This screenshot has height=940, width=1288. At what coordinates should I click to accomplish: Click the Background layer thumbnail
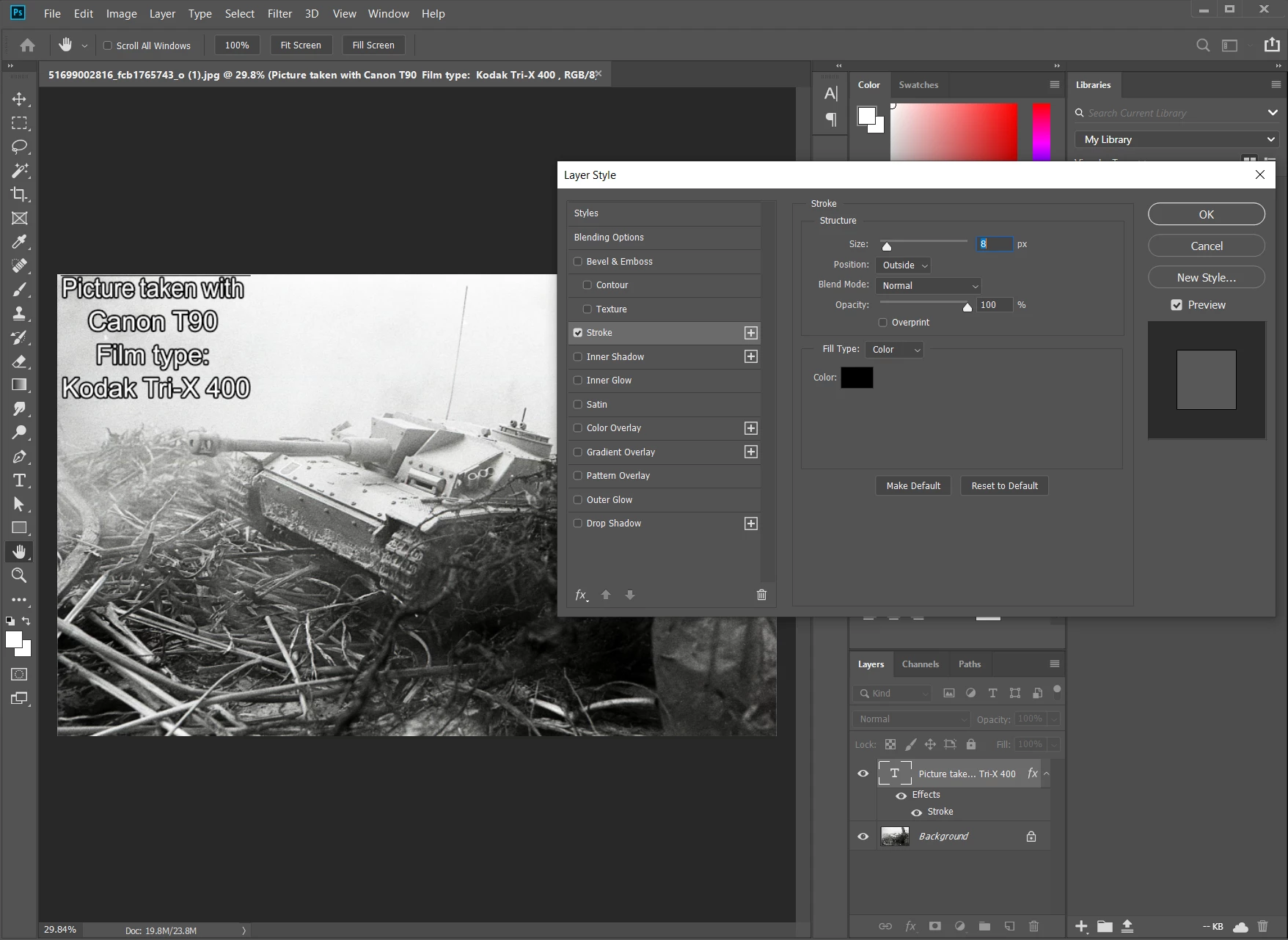(x=895, y=837)
